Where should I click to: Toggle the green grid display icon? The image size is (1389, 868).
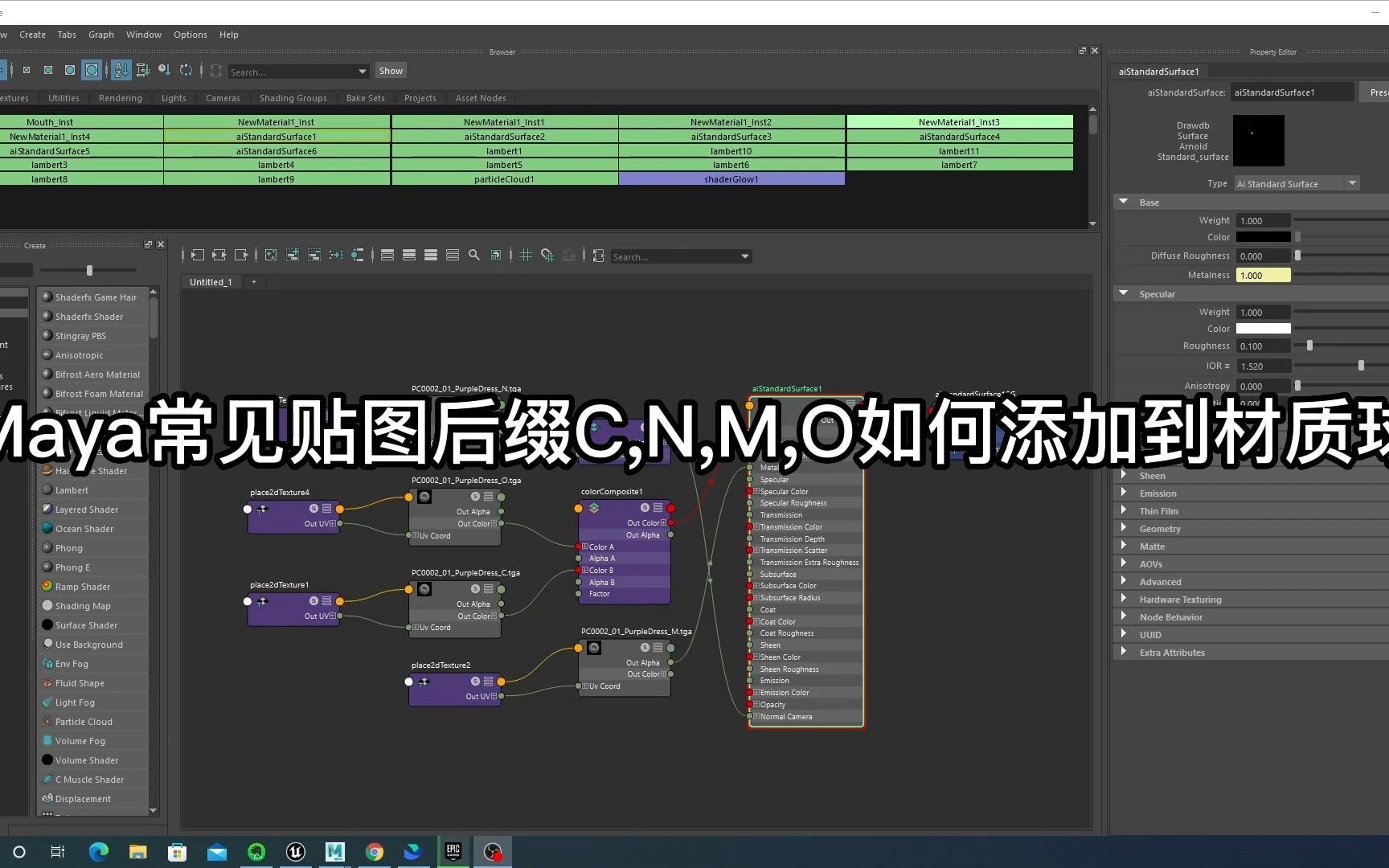[526, 255]
